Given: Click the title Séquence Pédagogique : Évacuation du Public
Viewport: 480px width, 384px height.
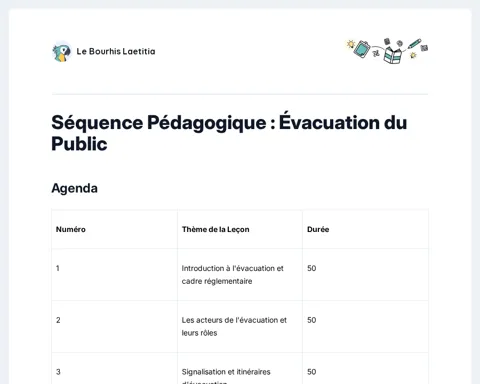Looking at the screenshot, I should click(x=229, y=133).
